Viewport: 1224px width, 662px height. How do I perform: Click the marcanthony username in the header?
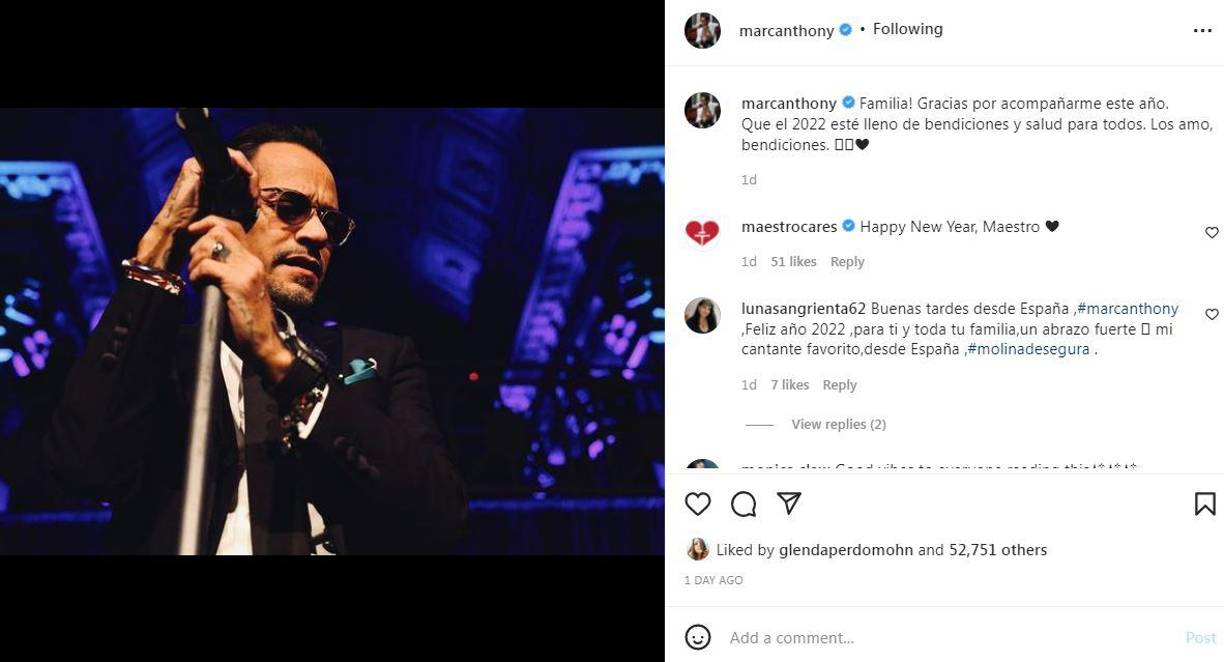coord(786,29)
